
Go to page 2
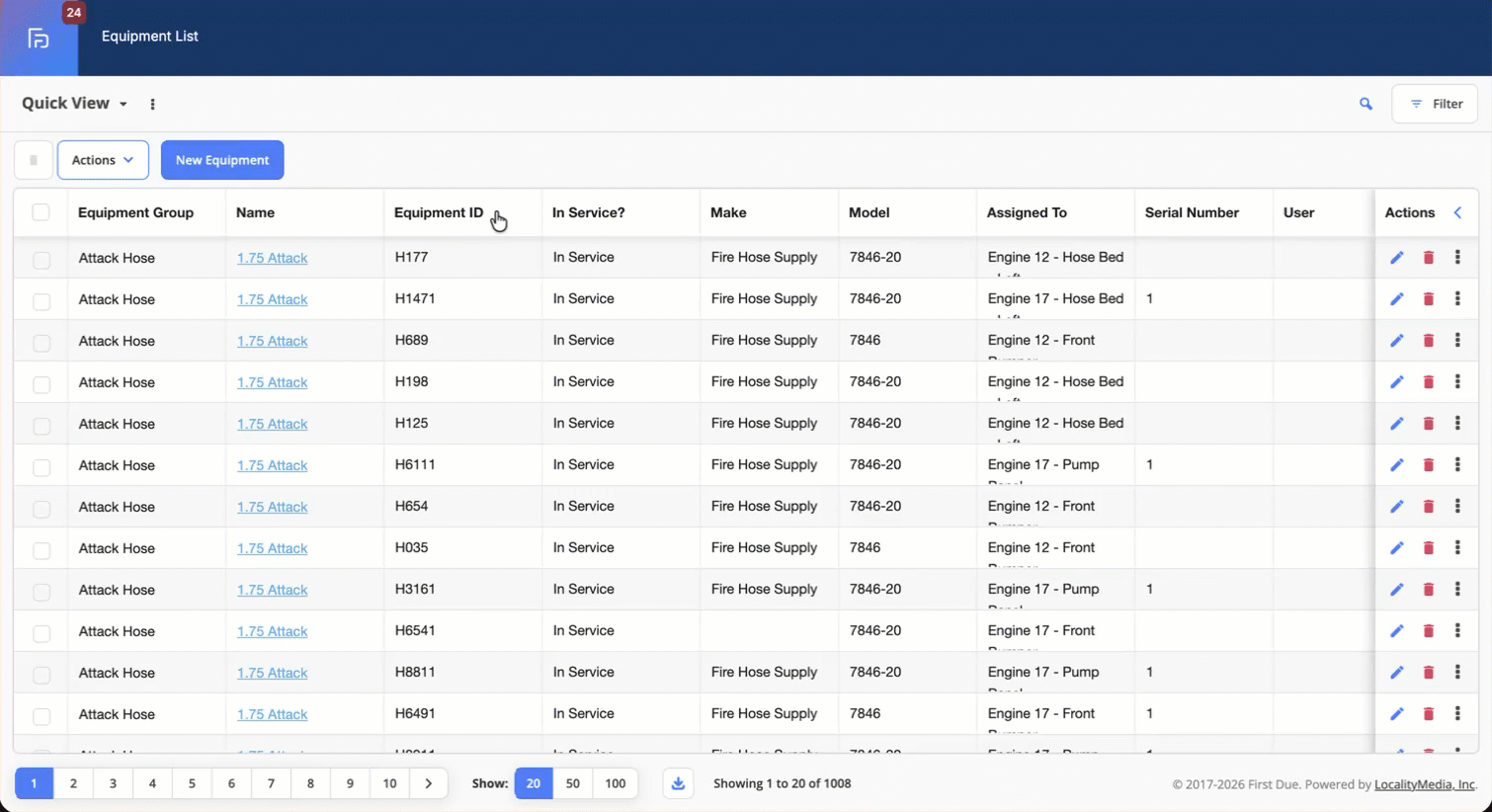(73, 783)
